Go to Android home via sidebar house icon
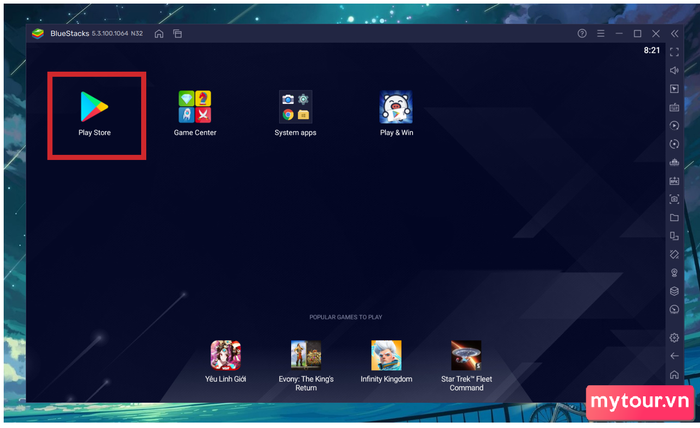Viewport: 700px width, 428px height. pos(674,374)
